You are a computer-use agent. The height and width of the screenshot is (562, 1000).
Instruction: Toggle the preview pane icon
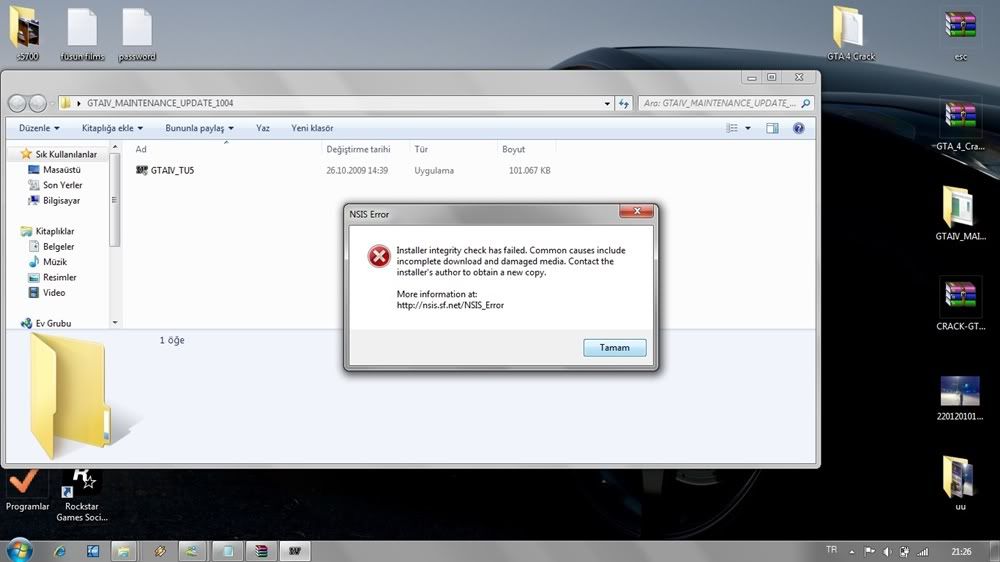pos(772,128)
